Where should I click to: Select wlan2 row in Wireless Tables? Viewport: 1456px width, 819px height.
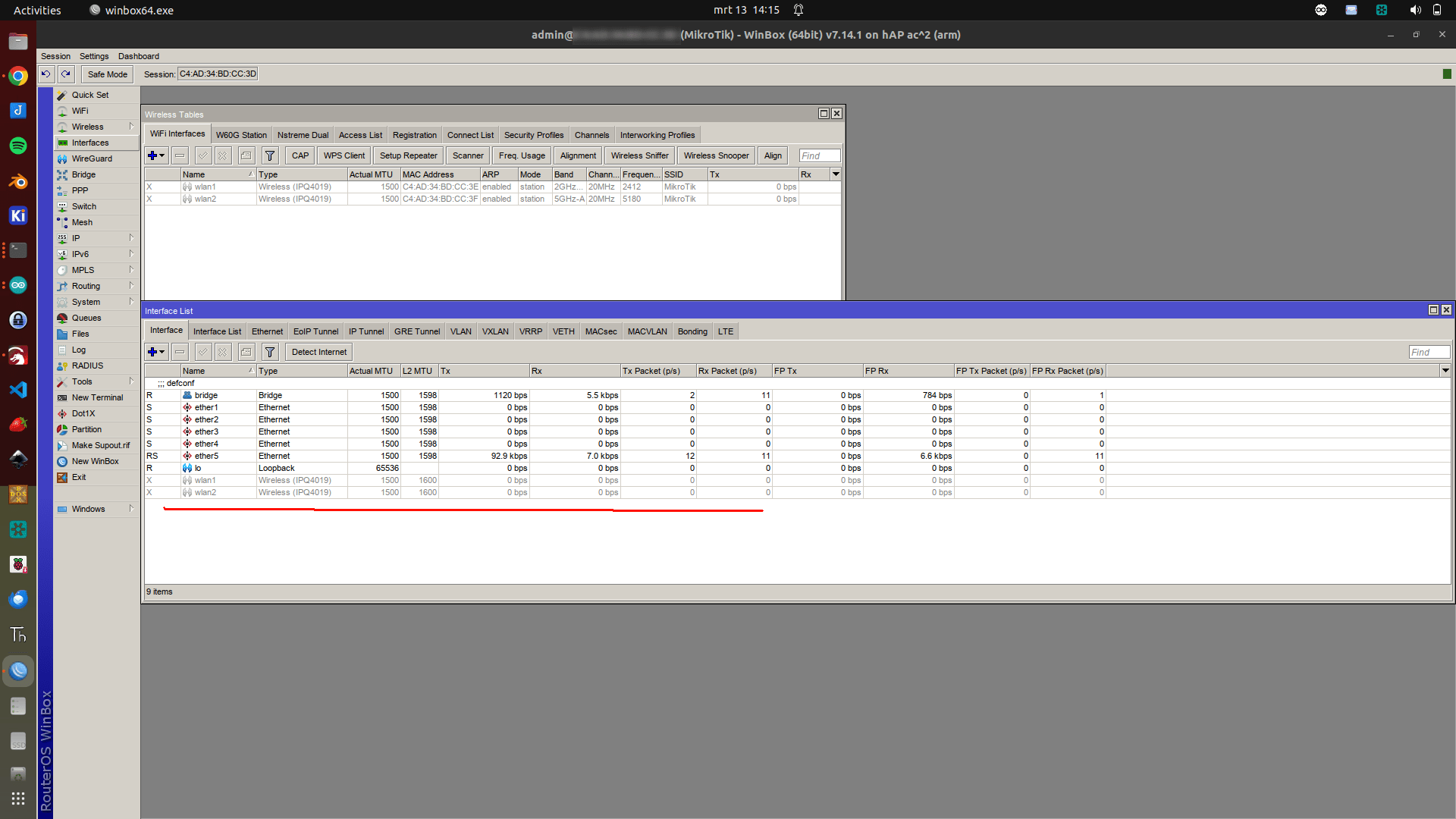[x=493, y=199]
